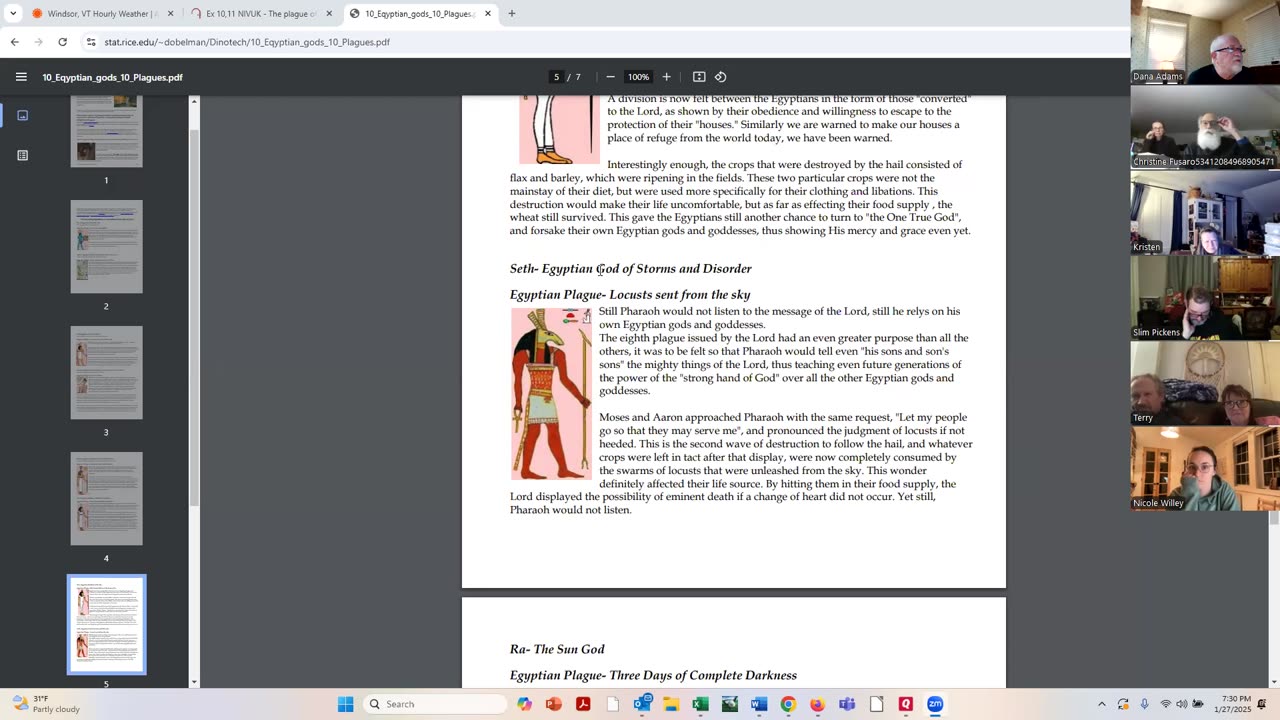This screenshot has height=720, width=1280.
Task: Open Wi-Fi network settings from tray
Action: (x=1166, y=704)
